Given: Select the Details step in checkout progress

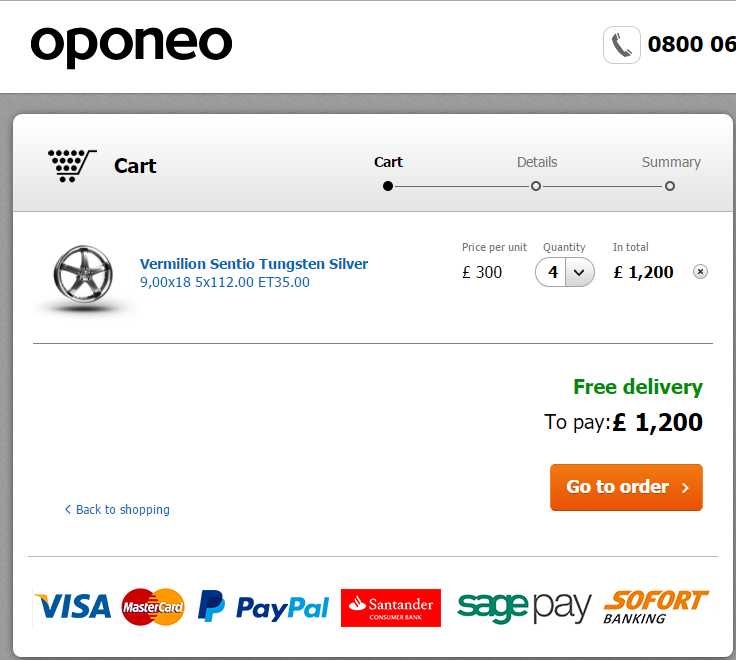Looking at the screenshot, I should click(536, 185).
